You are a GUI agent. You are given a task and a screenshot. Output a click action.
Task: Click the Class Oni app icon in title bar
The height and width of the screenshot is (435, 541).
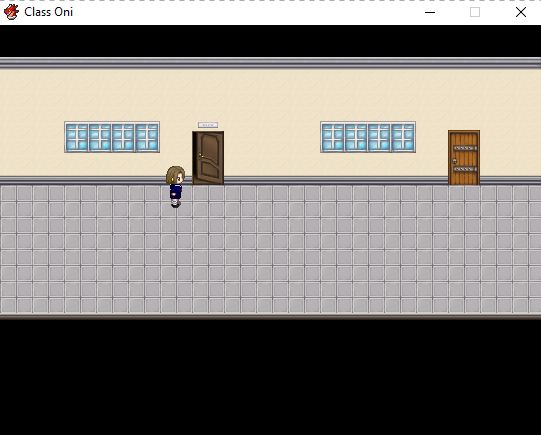[x=11, y=12]
